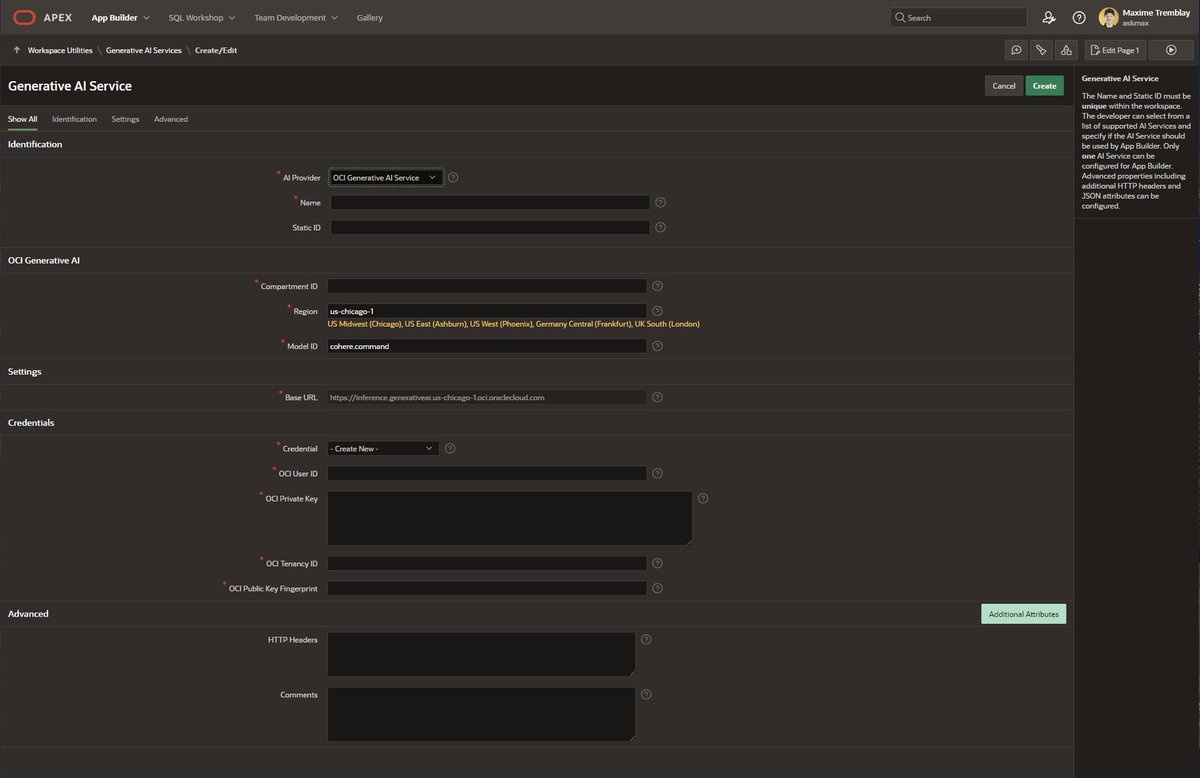This screenshot has height=778, width=1200.
Task: Show help for Region field
Action: [x=657, y=311]
